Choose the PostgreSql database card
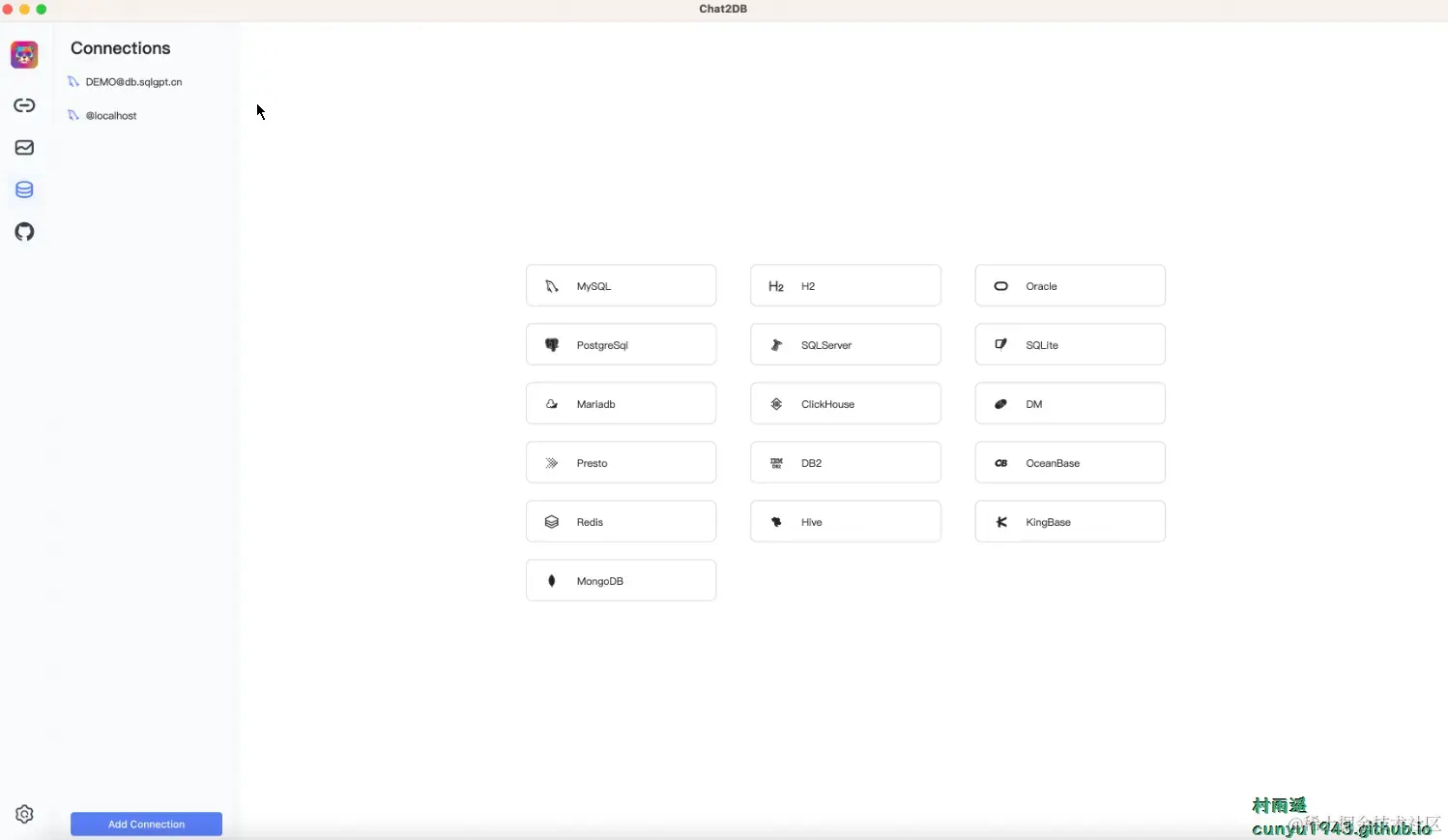1448x840 pixels. (x=621, y=345)
